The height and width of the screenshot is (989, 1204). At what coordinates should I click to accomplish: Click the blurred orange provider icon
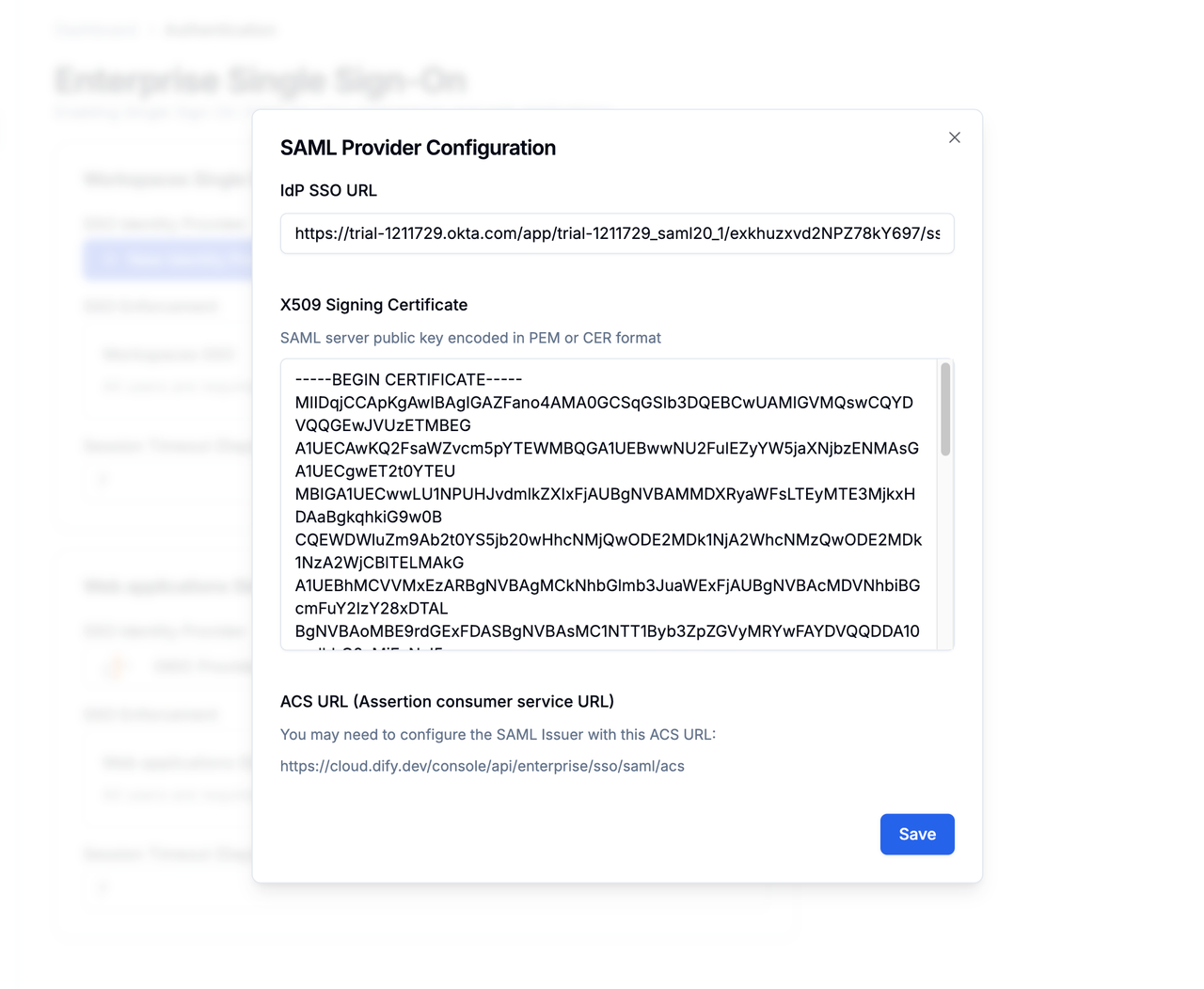click(x=116, y=667)
